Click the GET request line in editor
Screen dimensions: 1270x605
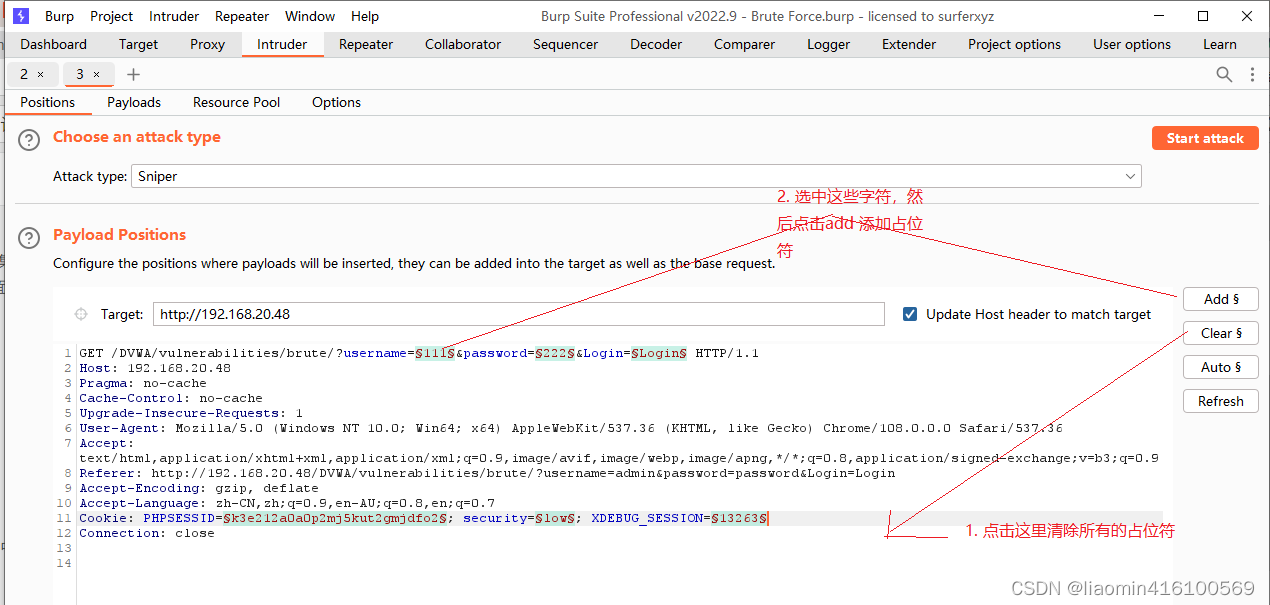(x=419, y=353)
